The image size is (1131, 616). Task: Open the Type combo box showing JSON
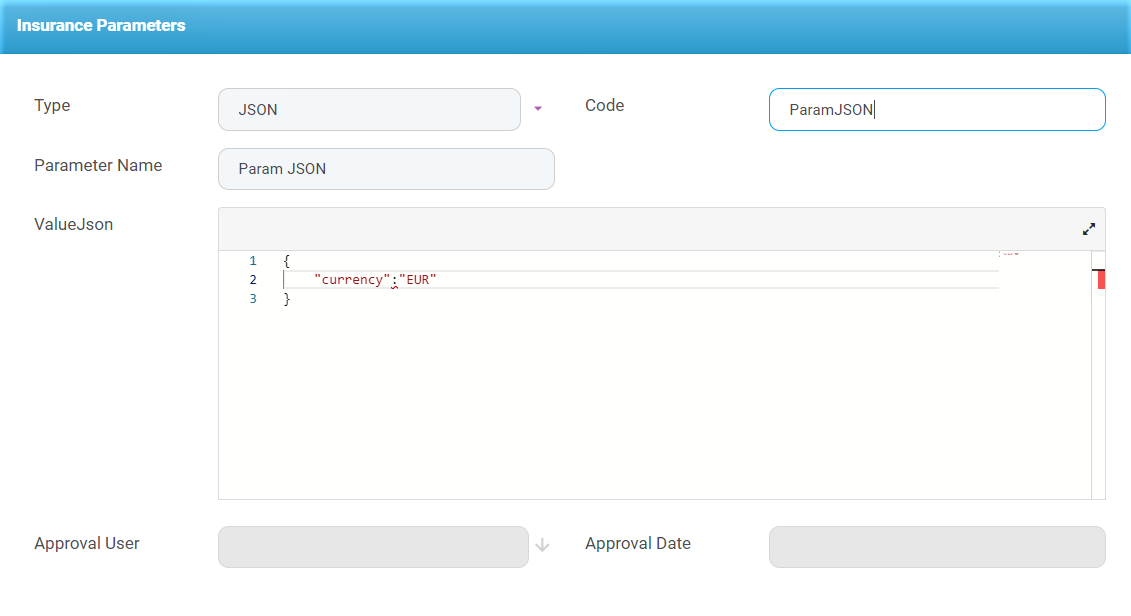pyautogui.click(x=369, y=109)
